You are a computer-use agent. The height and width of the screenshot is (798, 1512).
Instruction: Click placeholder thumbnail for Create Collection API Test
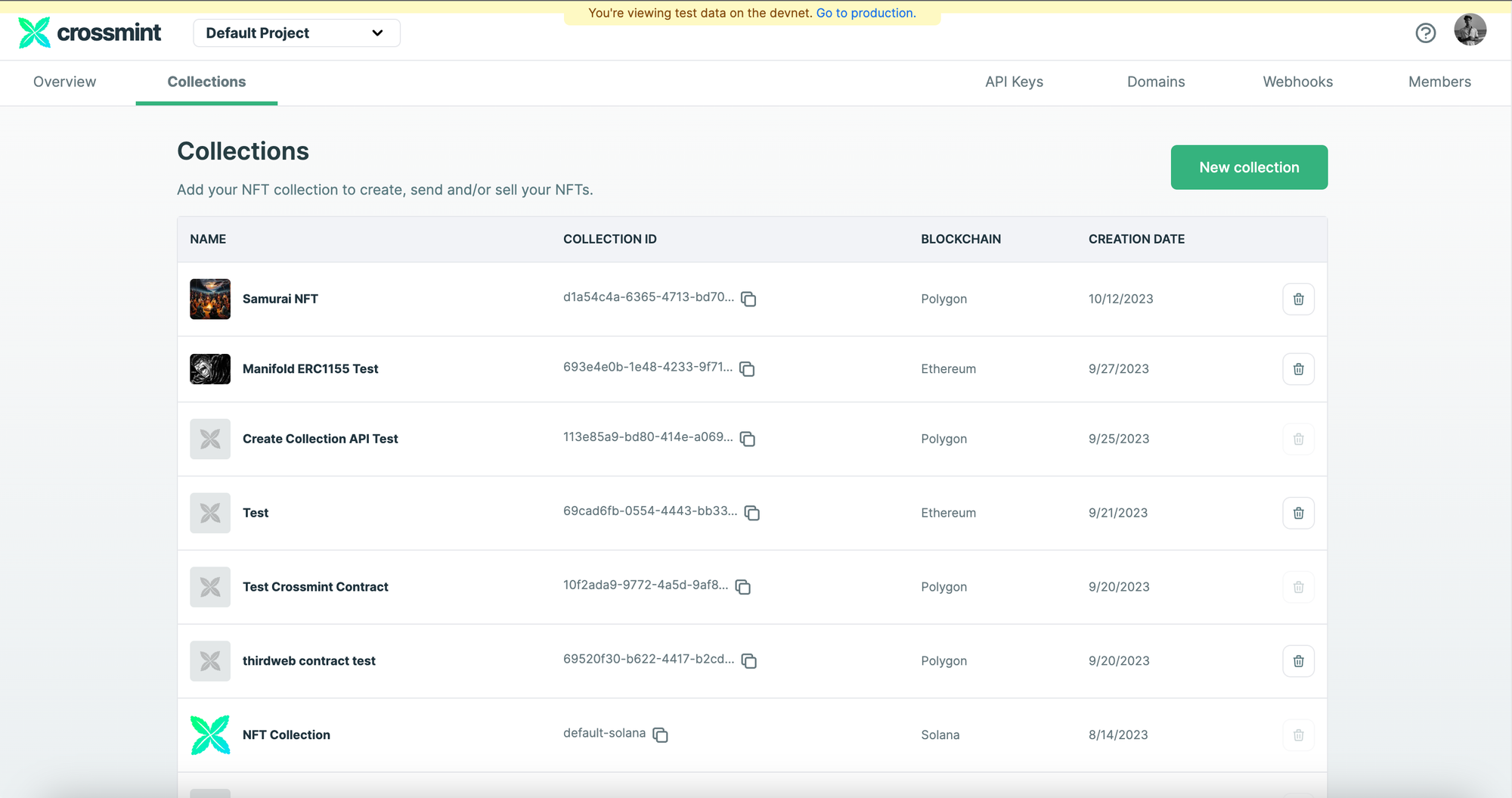point(210,439)
